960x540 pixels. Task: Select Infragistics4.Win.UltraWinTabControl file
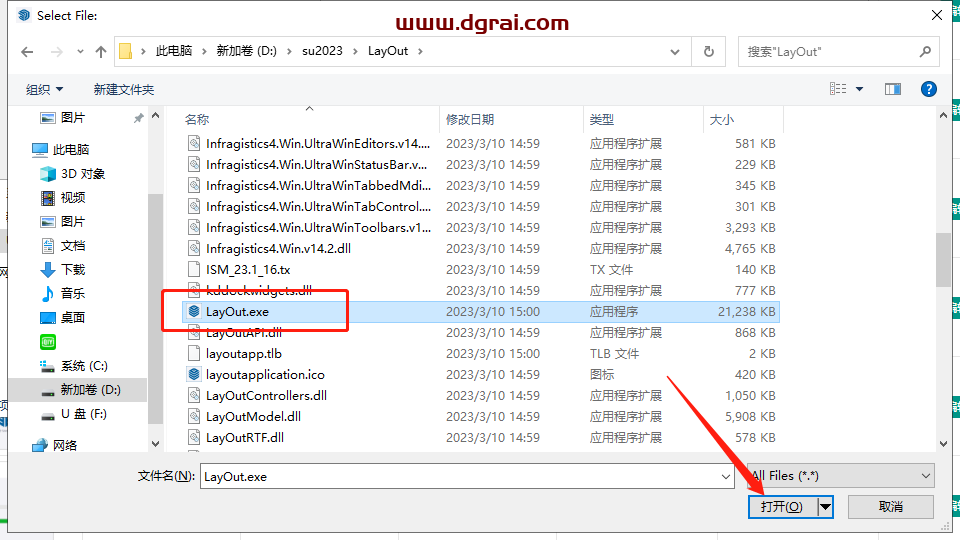tap(318, 206)
